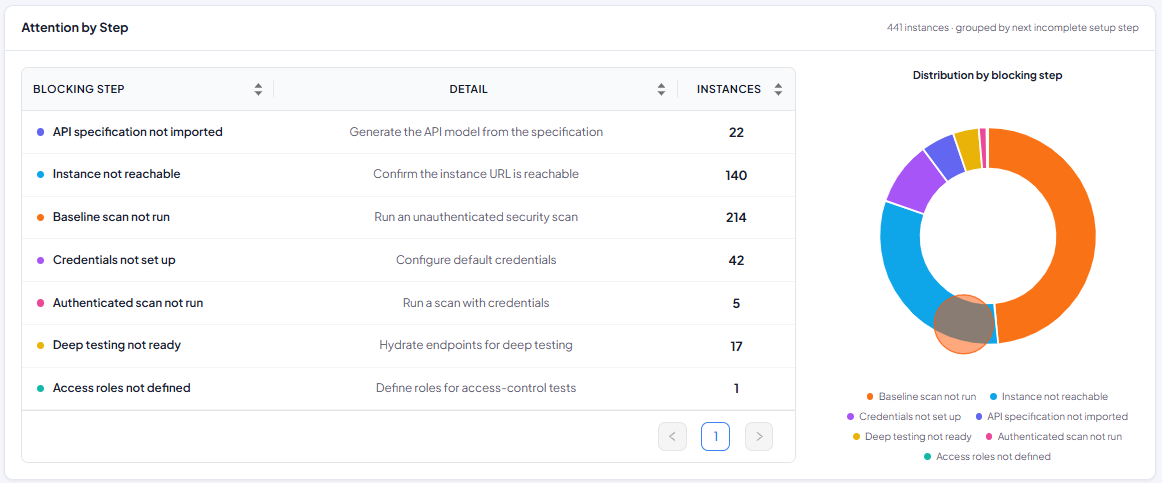The image size is (1162, 483).
Task: Click 'Define roles for access-control tests' detail
Action: [x=476, y=387]
